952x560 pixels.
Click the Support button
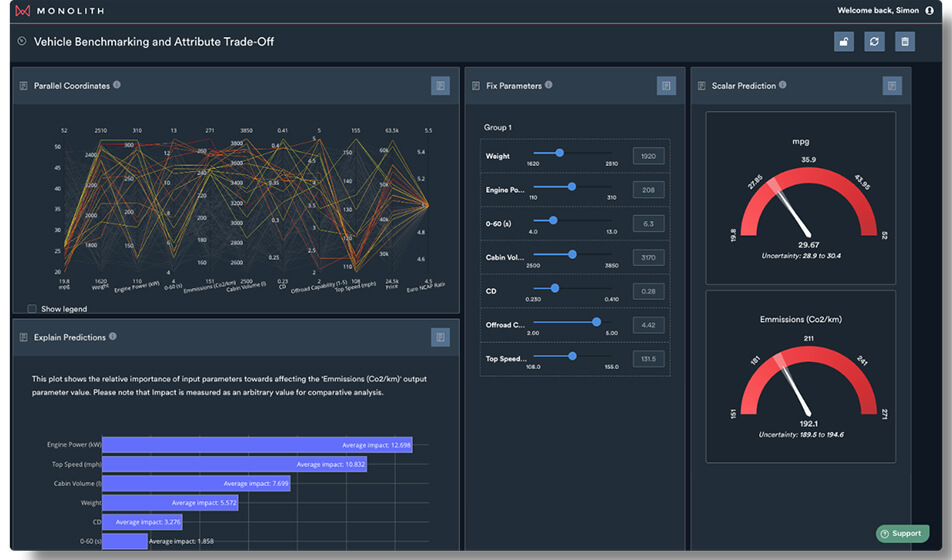click(902, 533)
